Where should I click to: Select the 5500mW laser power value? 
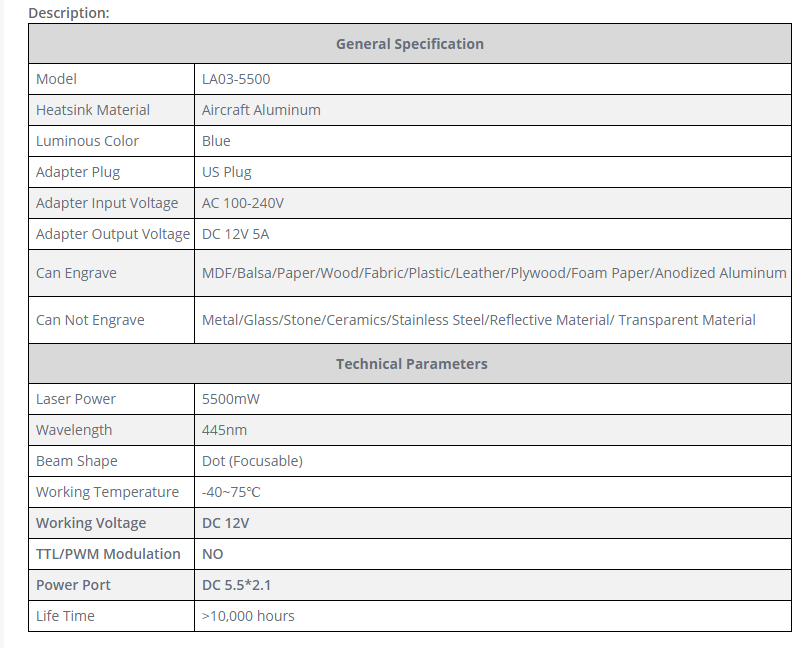231,399
